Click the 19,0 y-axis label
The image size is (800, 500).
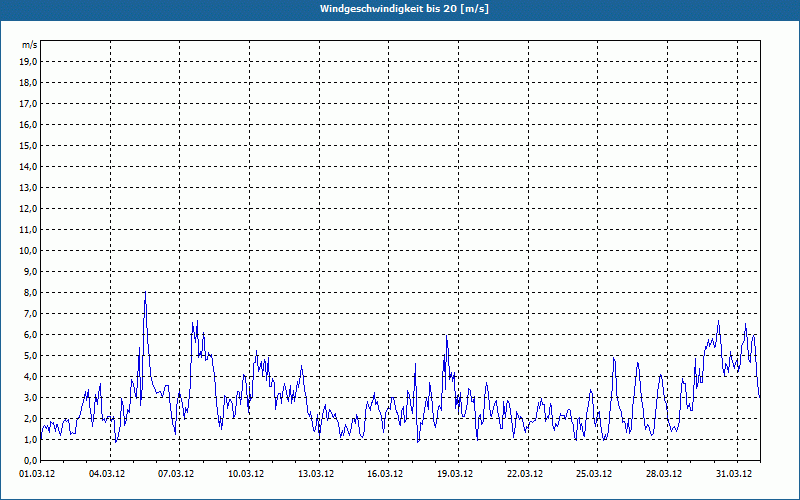click(28, 62)
